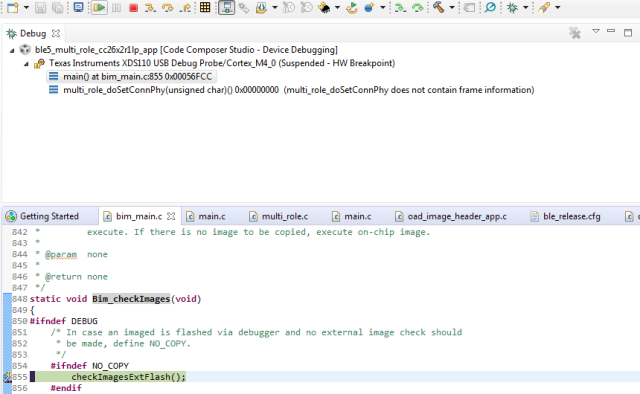Open the Build hammer dropdown arrow
The height and width of the screenshot is (394, 640).
click(452, 7)
